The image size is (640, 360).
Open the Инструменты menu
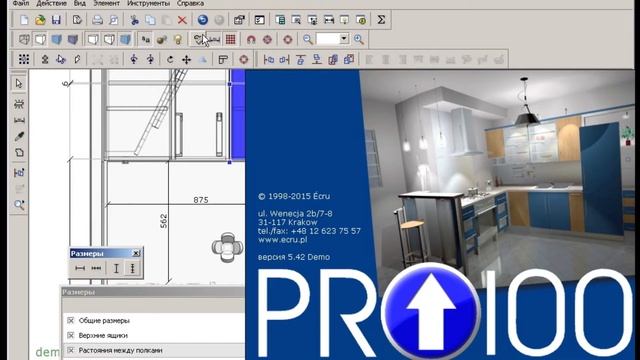(149, 3)
